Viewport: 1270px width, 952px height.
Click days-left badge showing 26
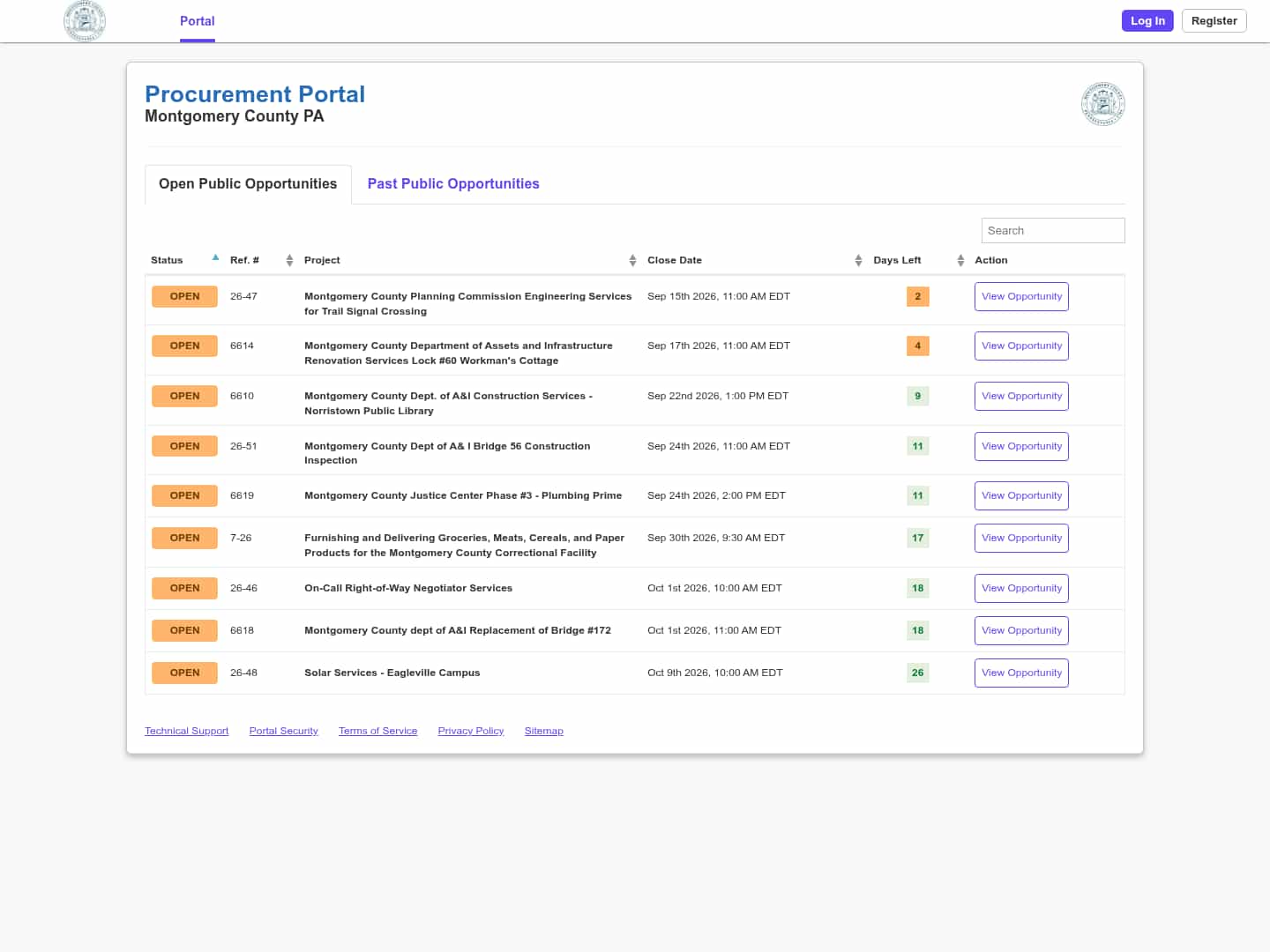point(918,673)
